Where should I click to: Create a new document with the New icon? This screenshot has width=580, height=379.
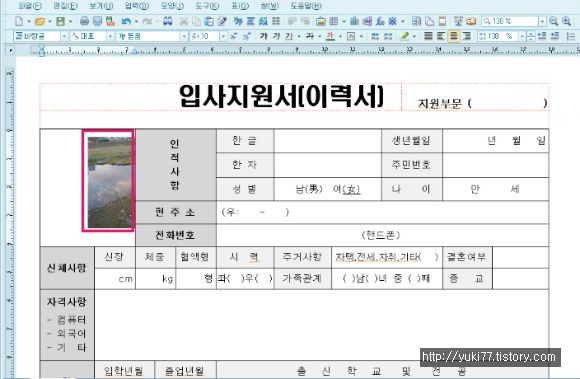pos(19,21)
